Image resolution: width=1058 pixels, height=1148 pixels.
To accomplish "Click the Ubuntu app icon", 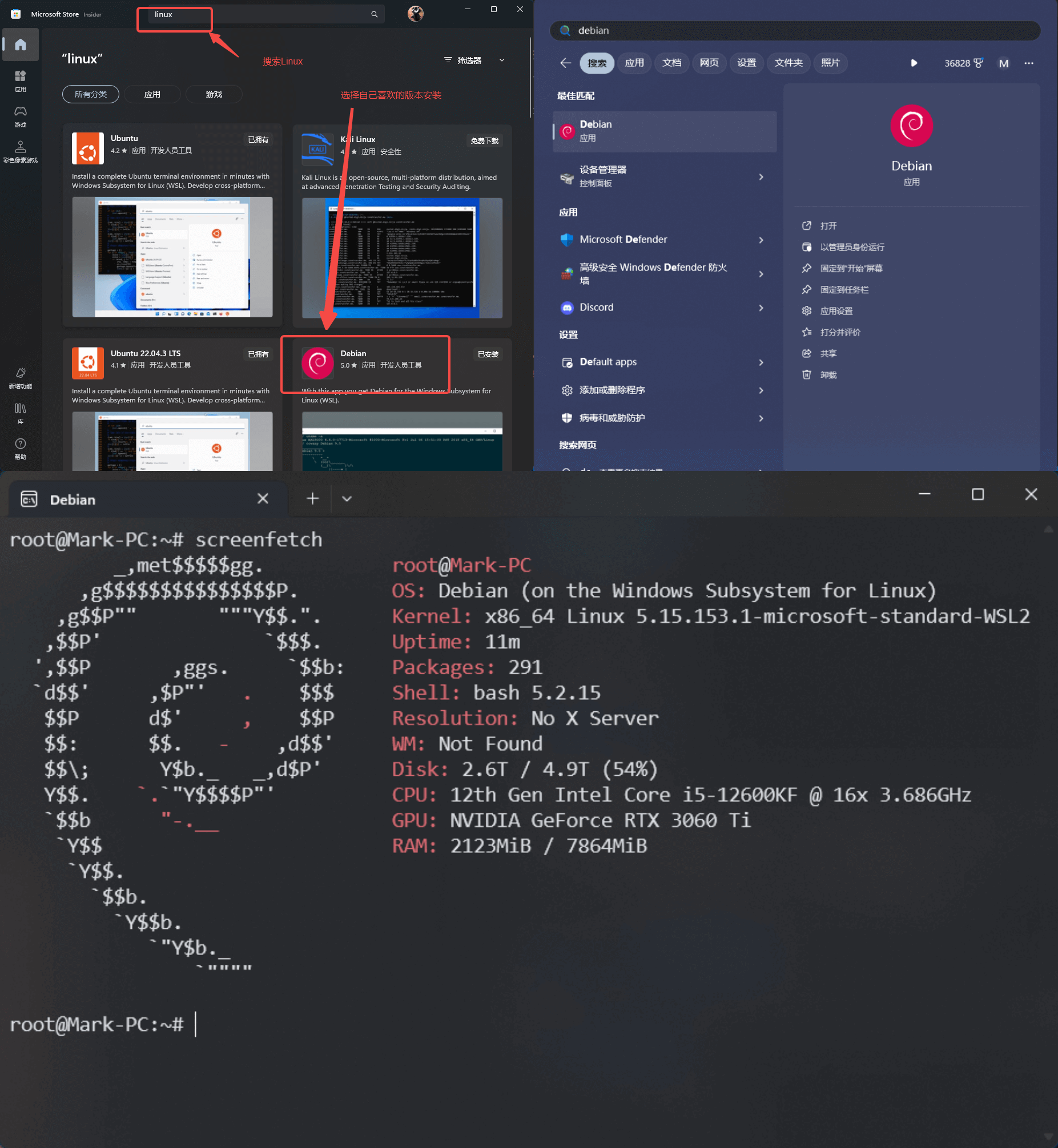I will [87, 148].
